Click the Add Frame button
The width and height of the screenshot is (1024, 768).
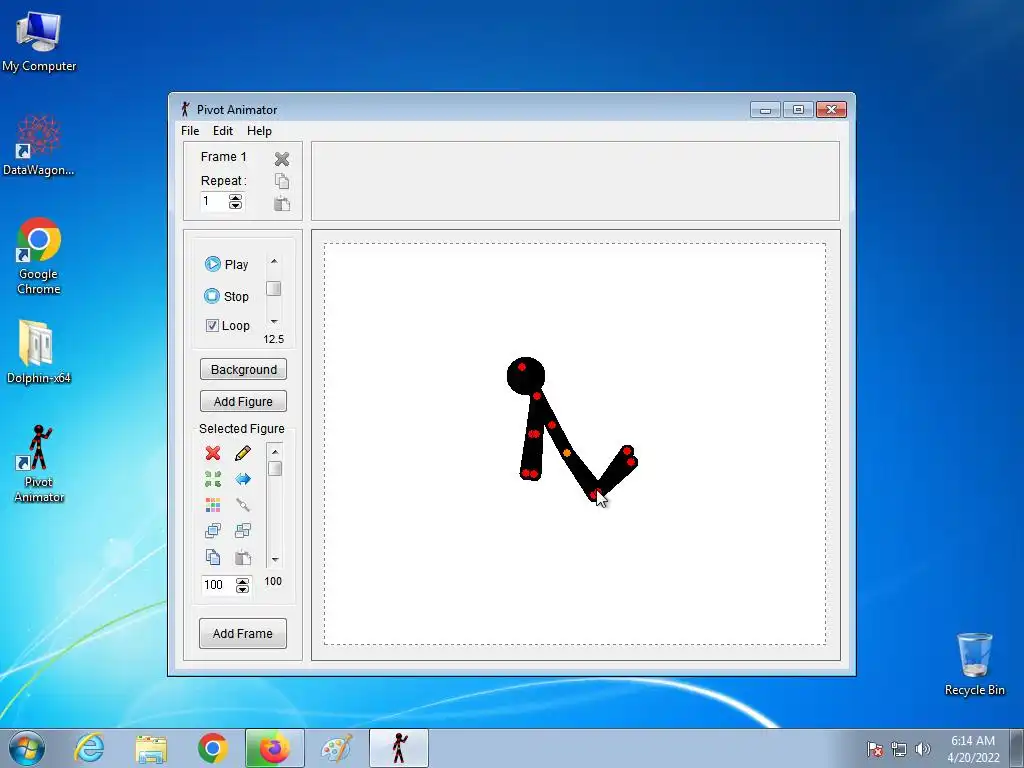pyautogui.click(x=243, y=633)
